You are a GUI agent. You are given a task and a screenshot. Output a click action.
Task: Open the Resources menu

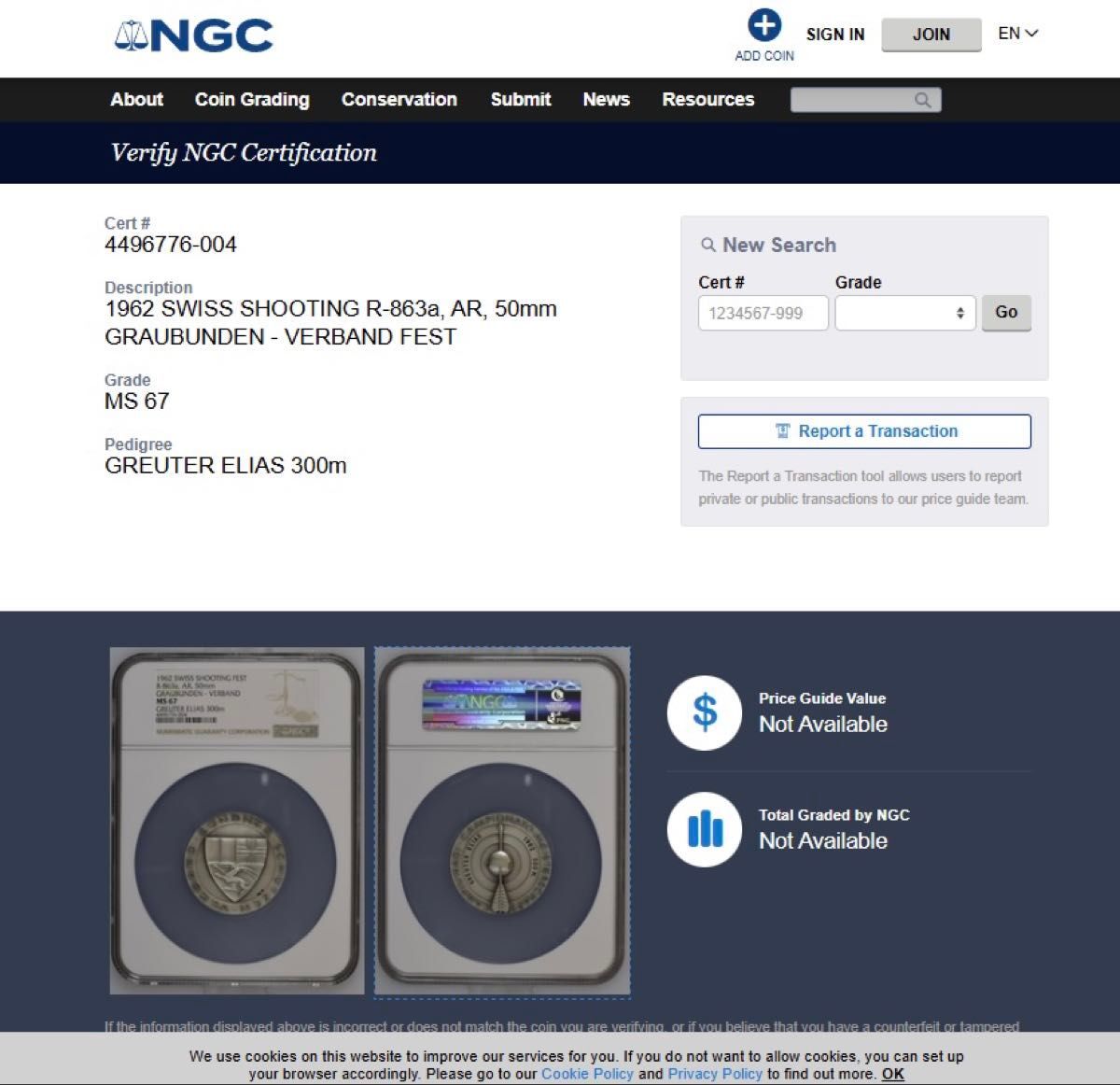(x=707, y=99)
